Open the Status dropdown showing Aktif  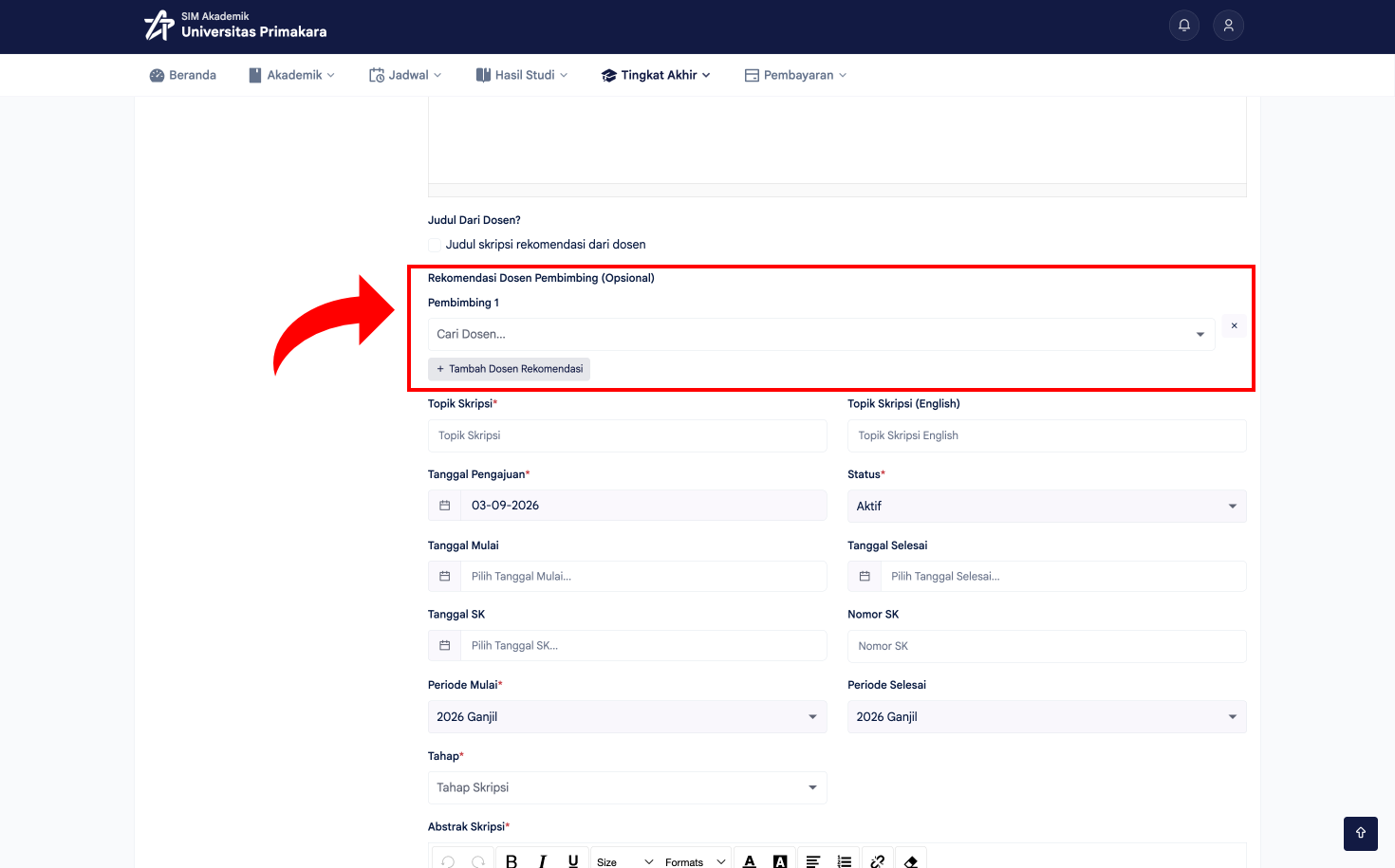1047,507
